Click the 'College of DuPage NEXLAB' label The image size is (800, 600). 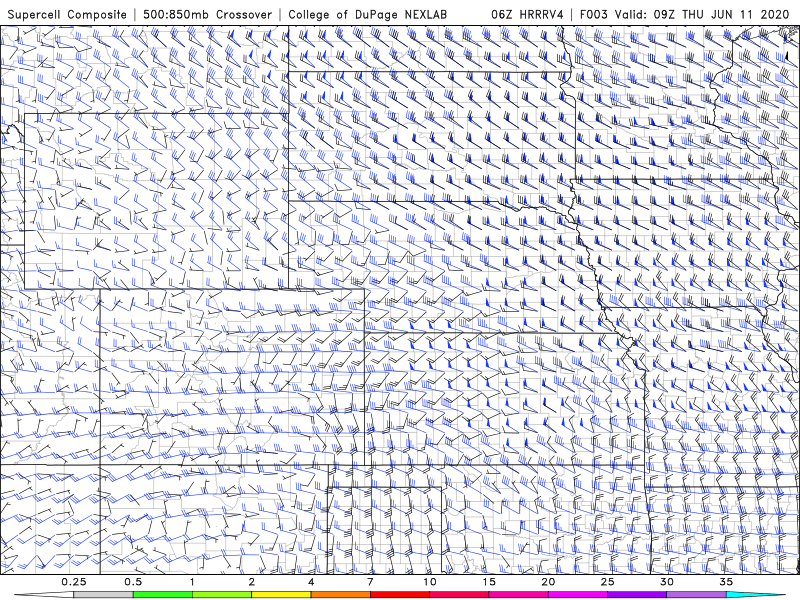click(367, 14)
